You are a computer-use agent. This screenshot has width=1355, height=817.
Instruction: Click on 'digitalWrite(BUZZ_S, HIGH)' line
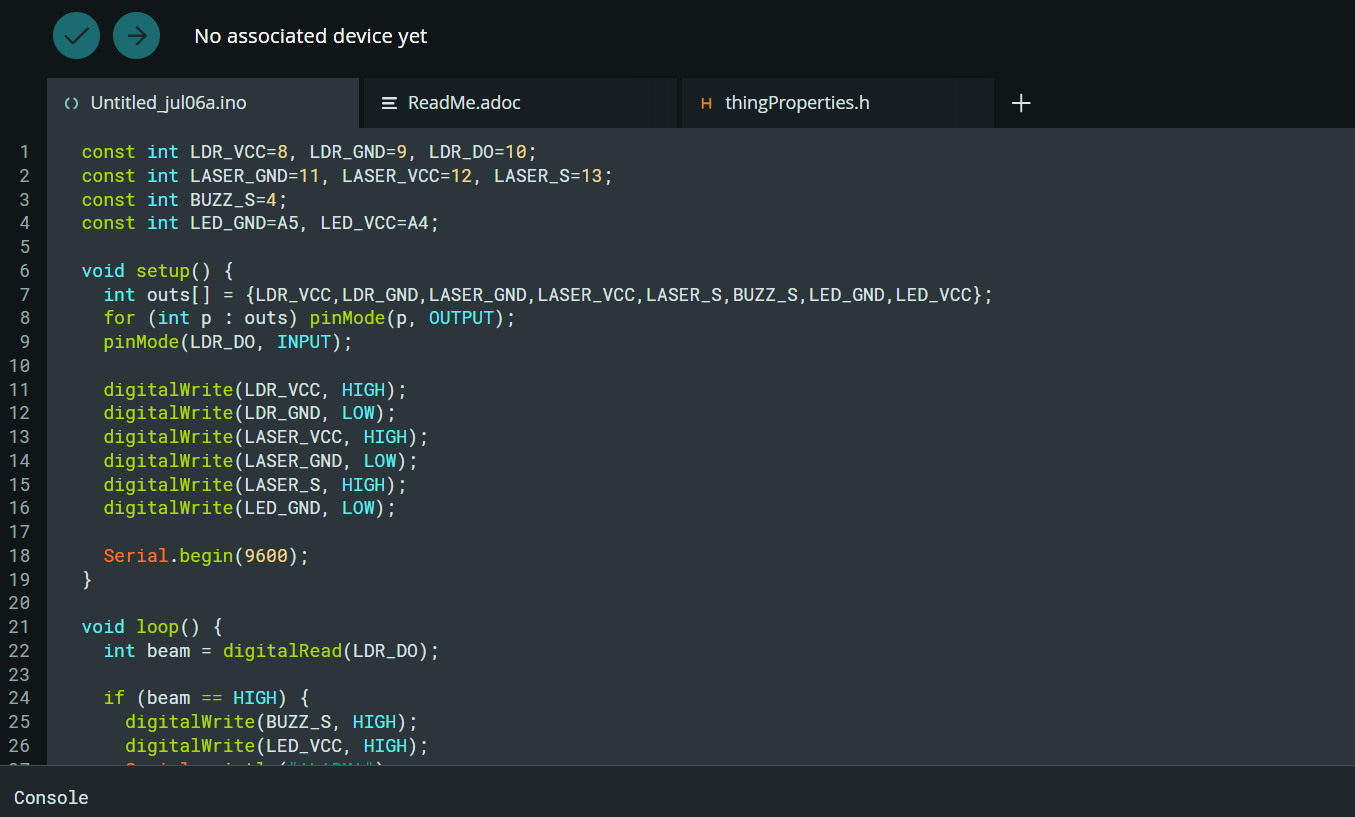pos(271,722)
